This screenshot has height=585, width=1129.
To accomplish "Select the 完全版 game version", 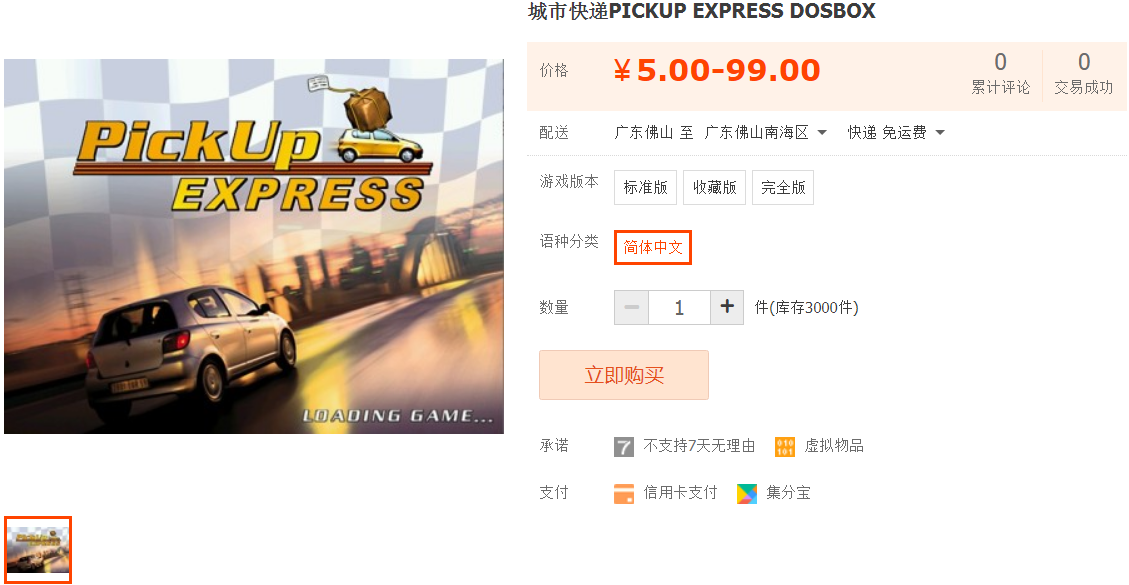I will coord(783,187).
